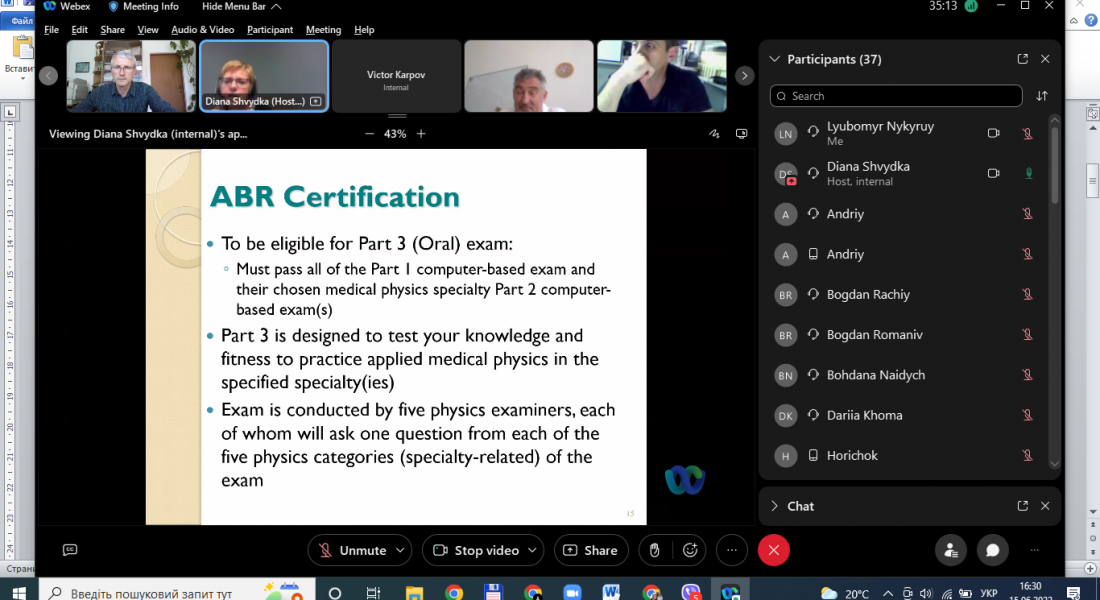Click the Share button
Screen dimensions: 1100x600
click(591, 550)
